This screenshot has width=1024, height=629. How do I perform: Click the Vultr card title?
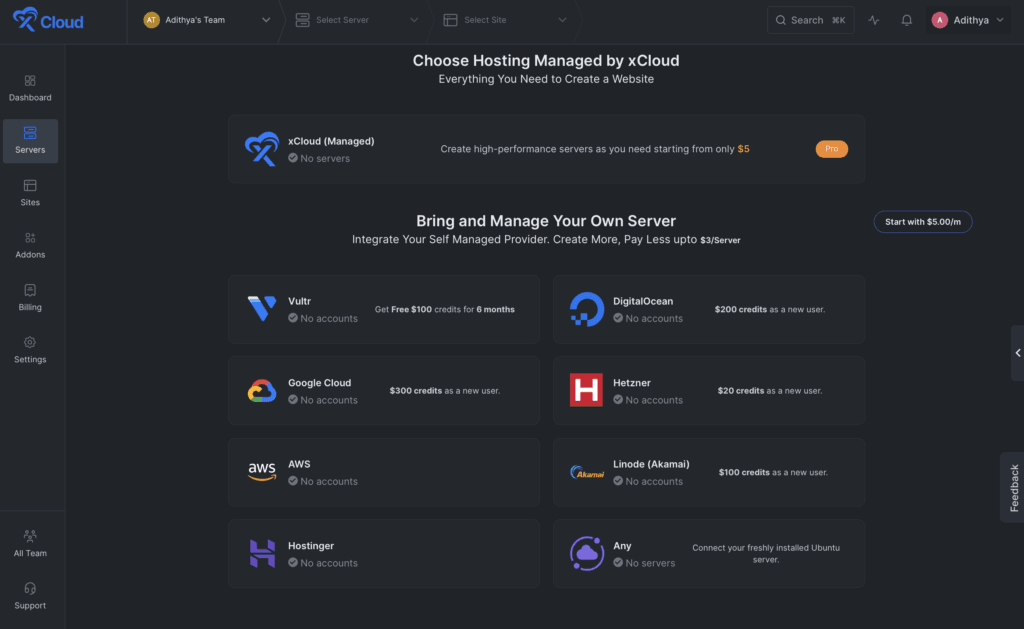tap(299, 301)
